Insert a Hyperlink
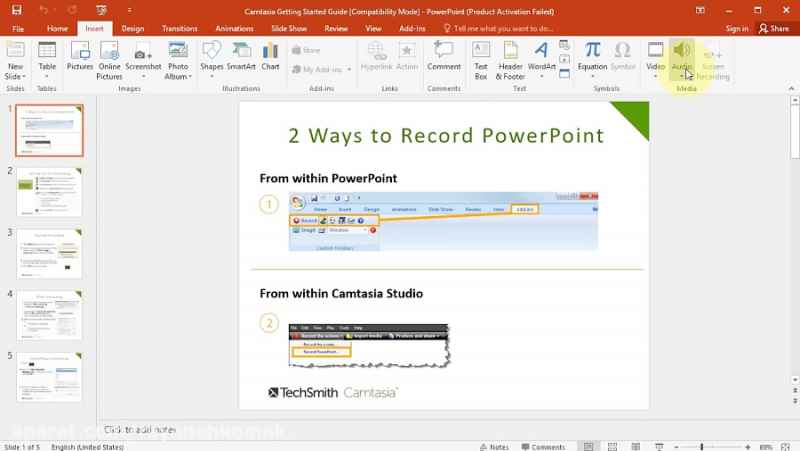This screenshot has width=800, height=451. [377, 57]
